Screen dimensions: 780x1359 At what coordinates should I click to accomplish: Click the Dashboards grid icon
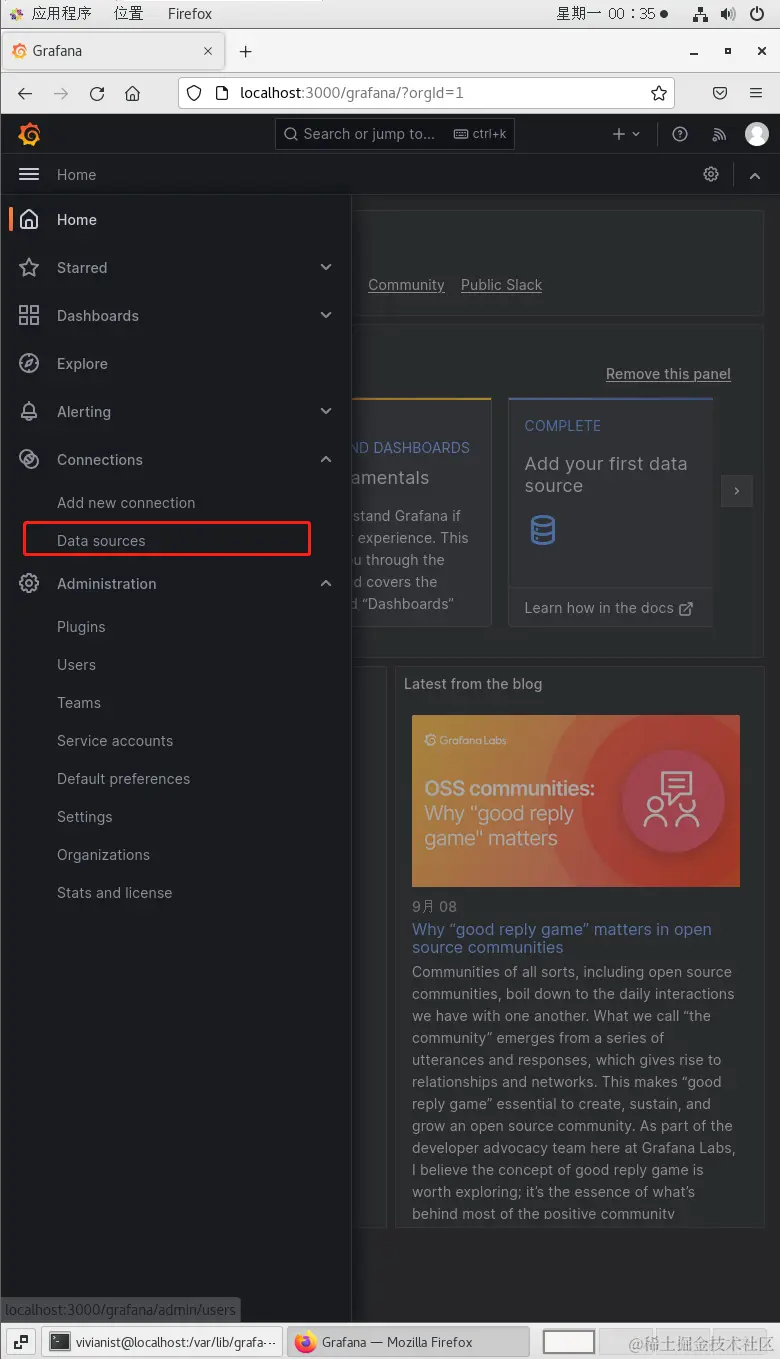(29, 316)
